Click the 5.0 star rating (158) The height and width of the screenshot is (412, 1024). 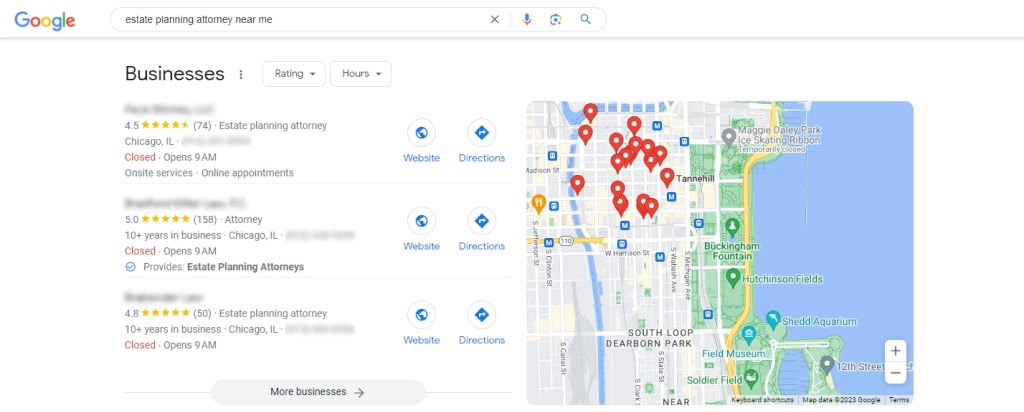[170, 219]
